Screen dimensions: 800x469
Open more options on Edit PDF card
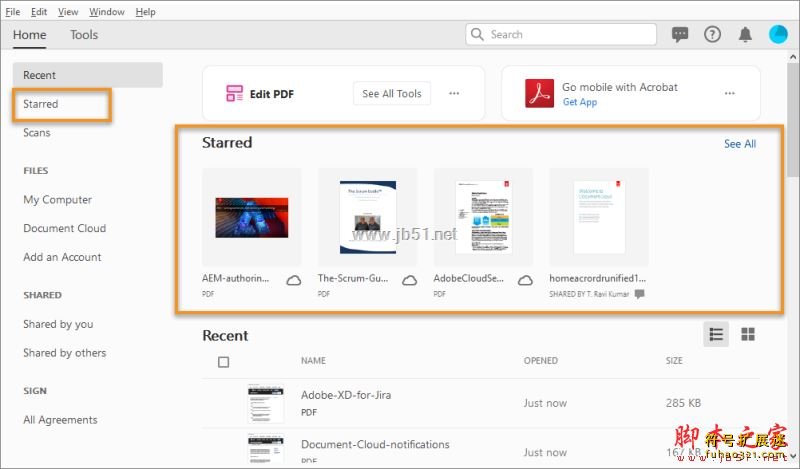tap(454, 93)
